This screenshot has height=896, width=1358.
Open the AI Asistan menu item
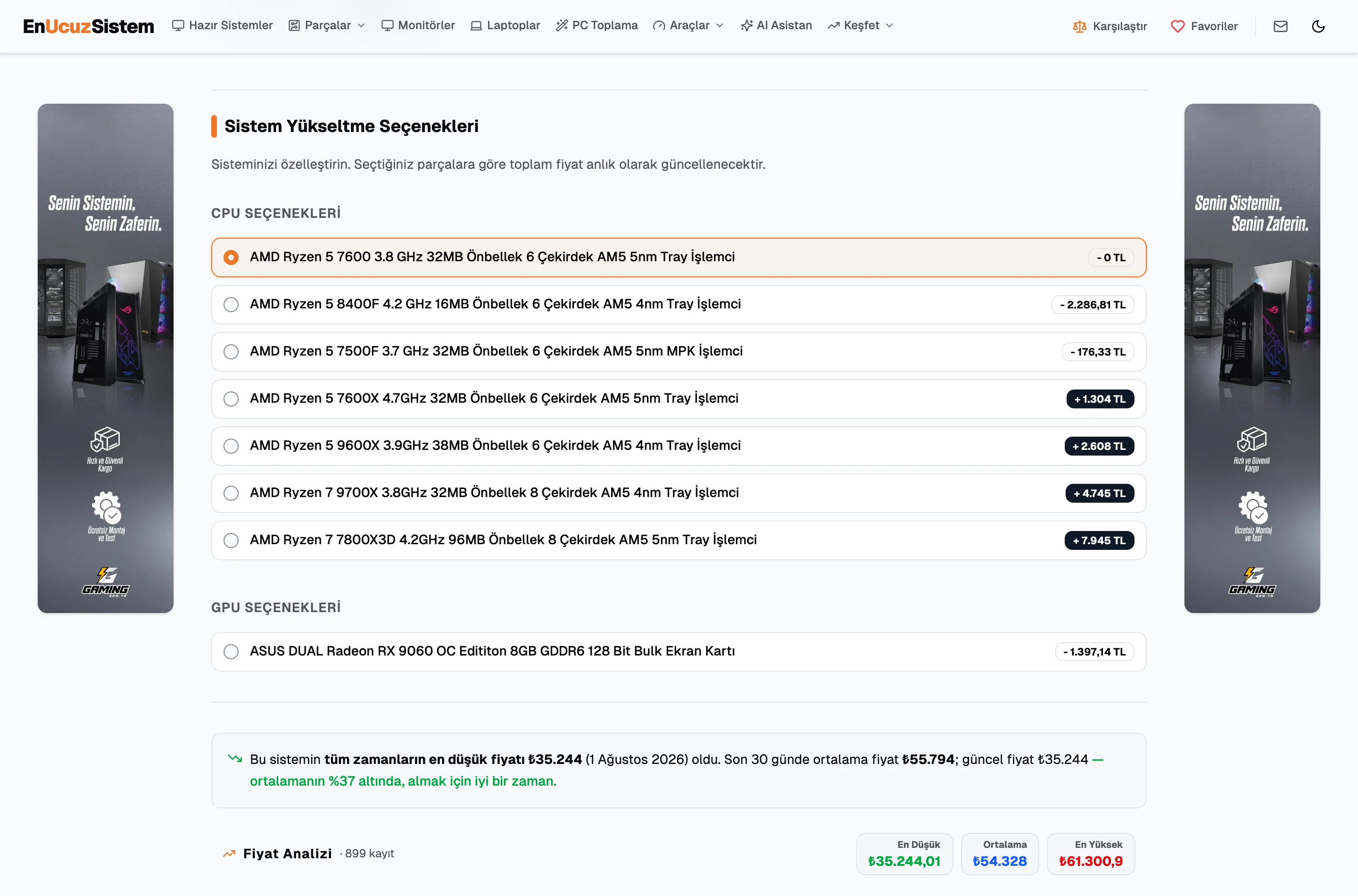coord(776,25)
